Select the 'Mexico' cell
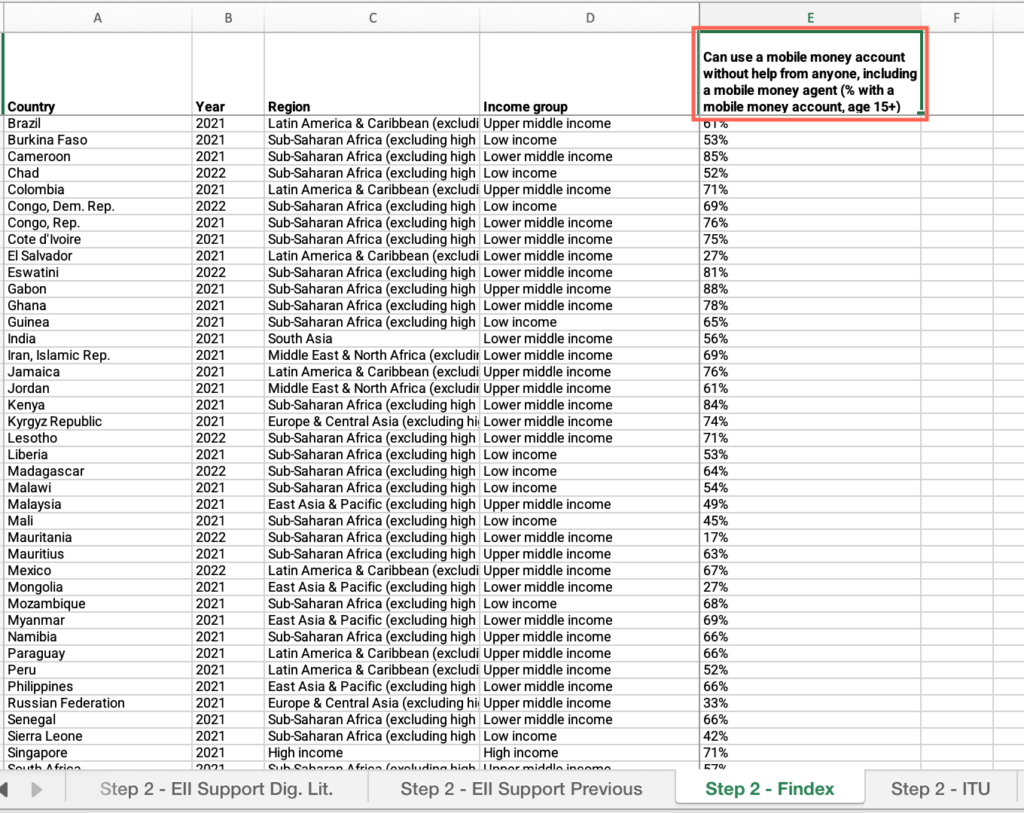 tap(97, 570)
